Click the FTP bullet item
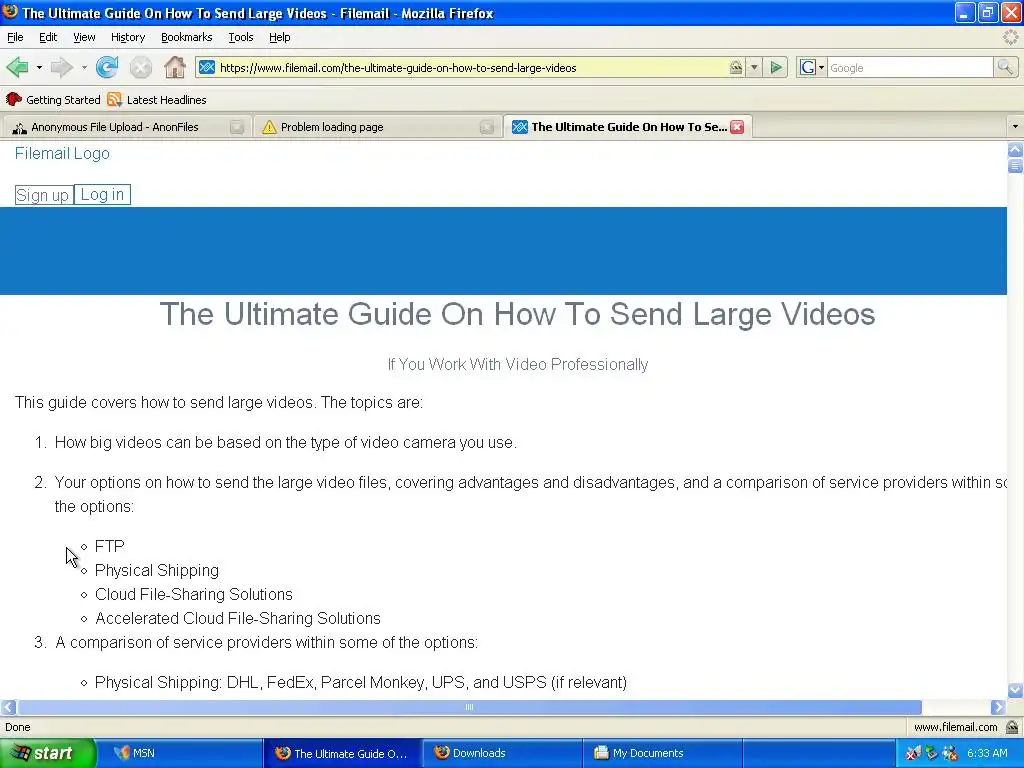 tap(110, 546)
